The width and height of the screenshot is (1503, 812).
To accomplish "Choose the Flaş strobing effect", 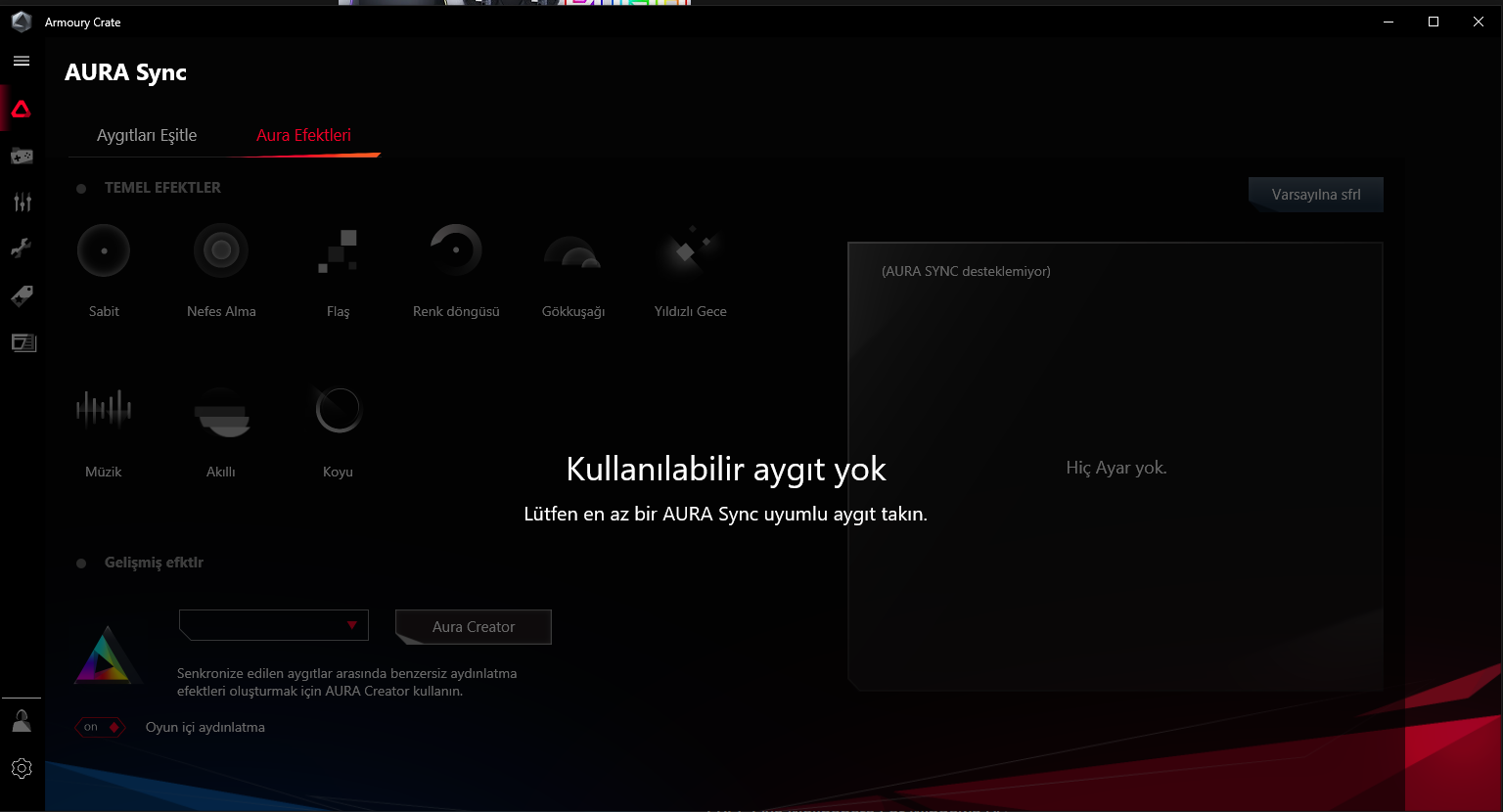I will (x=339, y=250).
